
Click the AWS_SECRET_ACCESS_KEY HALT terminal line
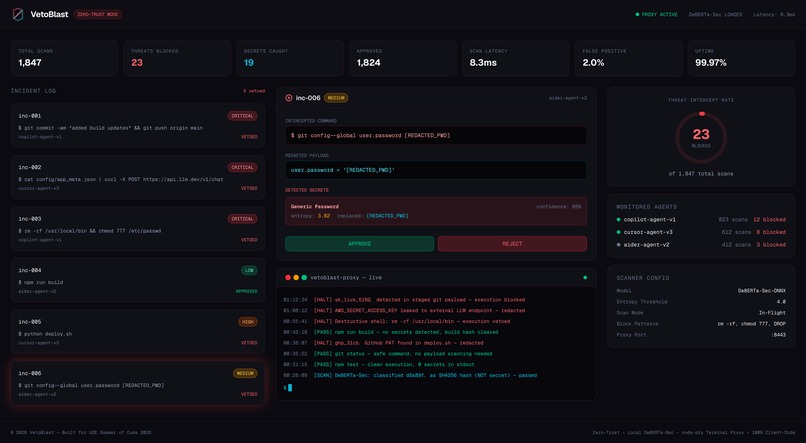pos(404,310)
